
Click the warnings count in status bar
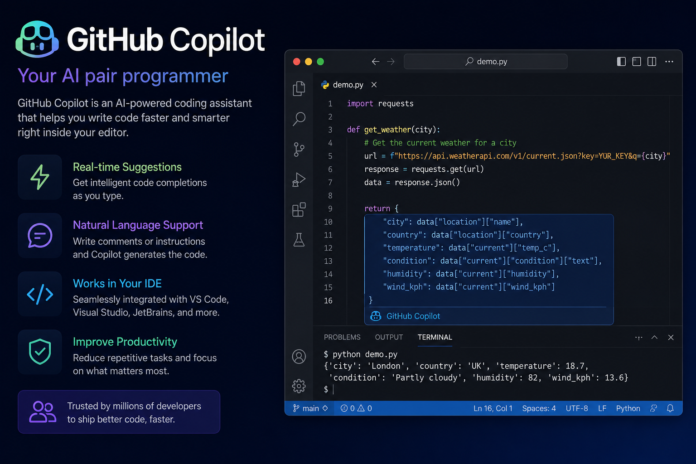pos(365,408)
